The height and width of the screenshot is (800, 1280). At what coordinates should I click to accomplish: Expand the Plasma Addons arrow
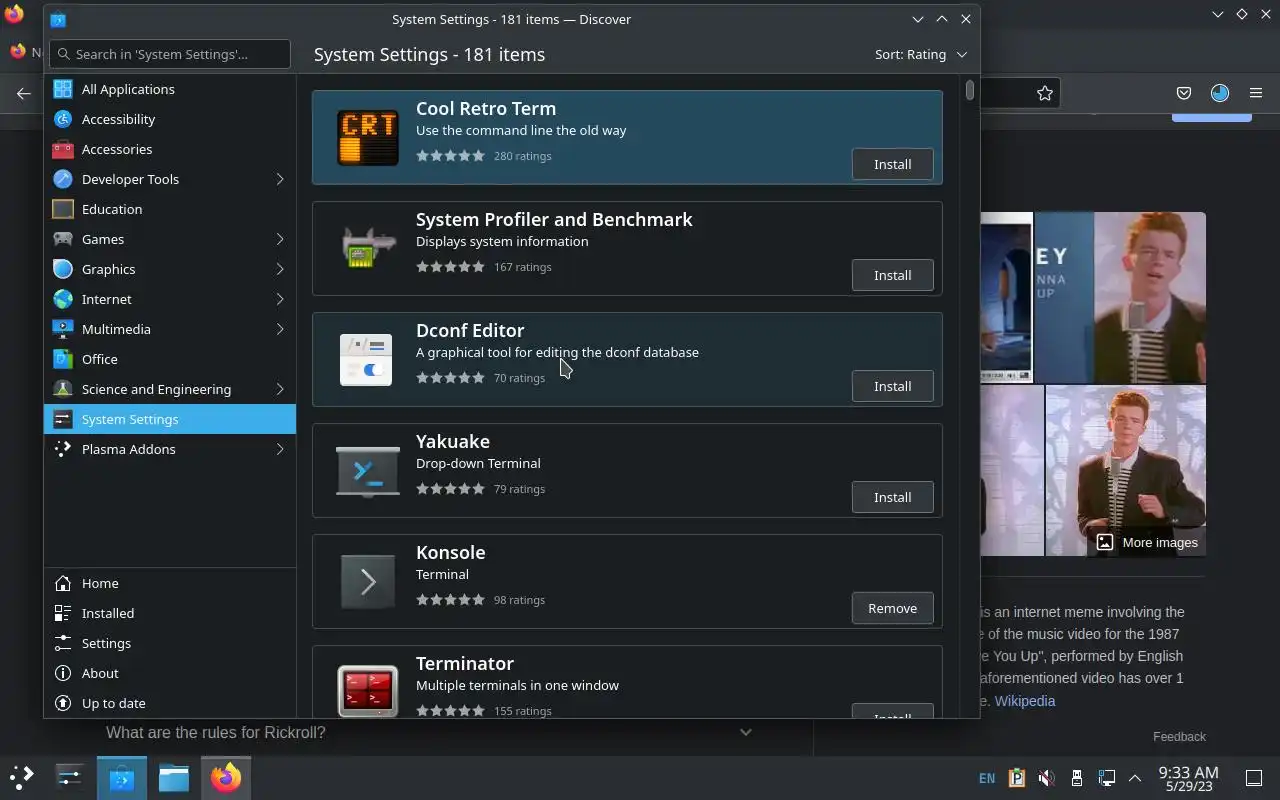280,449
